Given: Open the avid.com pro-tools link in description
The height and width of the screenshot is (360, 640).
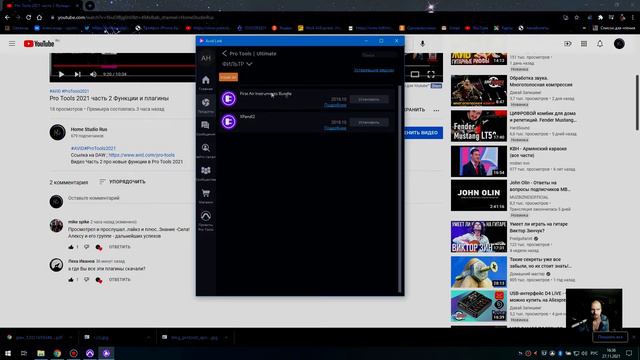Looking at the screenshot, I should tap(142, 155).
